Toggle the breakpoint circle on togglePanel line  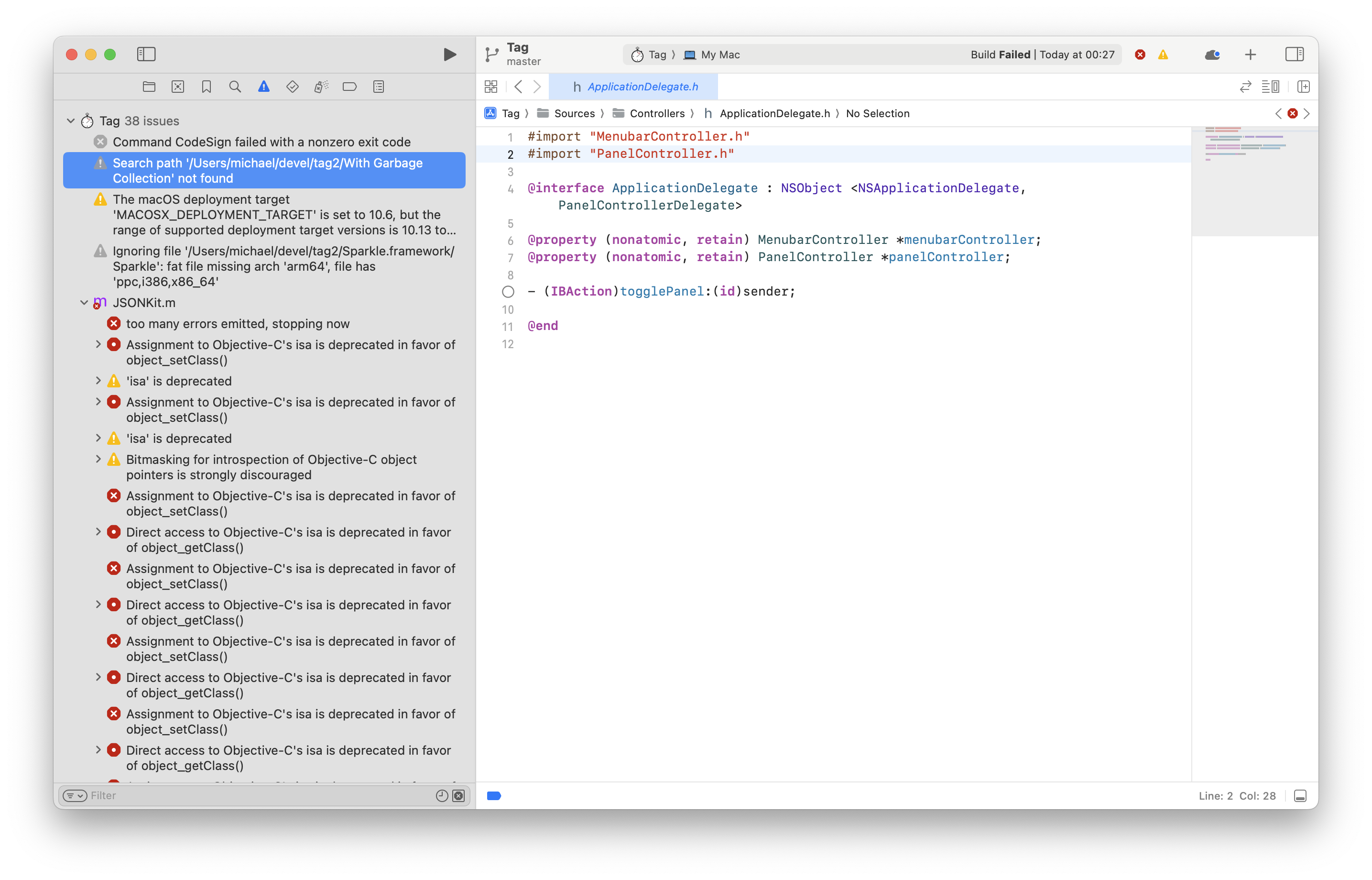[x=508, y=291]
